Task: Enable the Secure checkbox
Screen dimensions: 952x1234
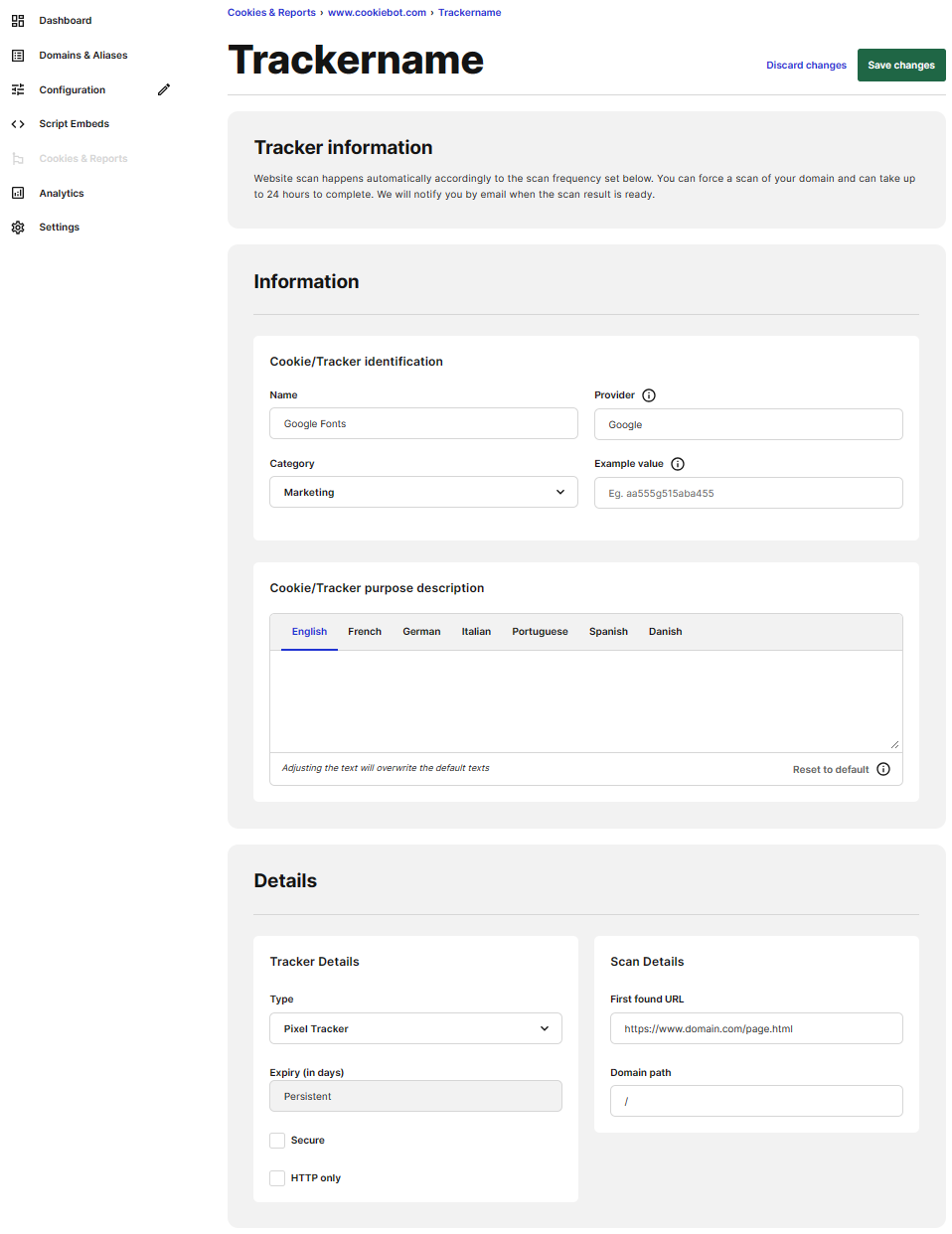Action: tap(277, 1141)
